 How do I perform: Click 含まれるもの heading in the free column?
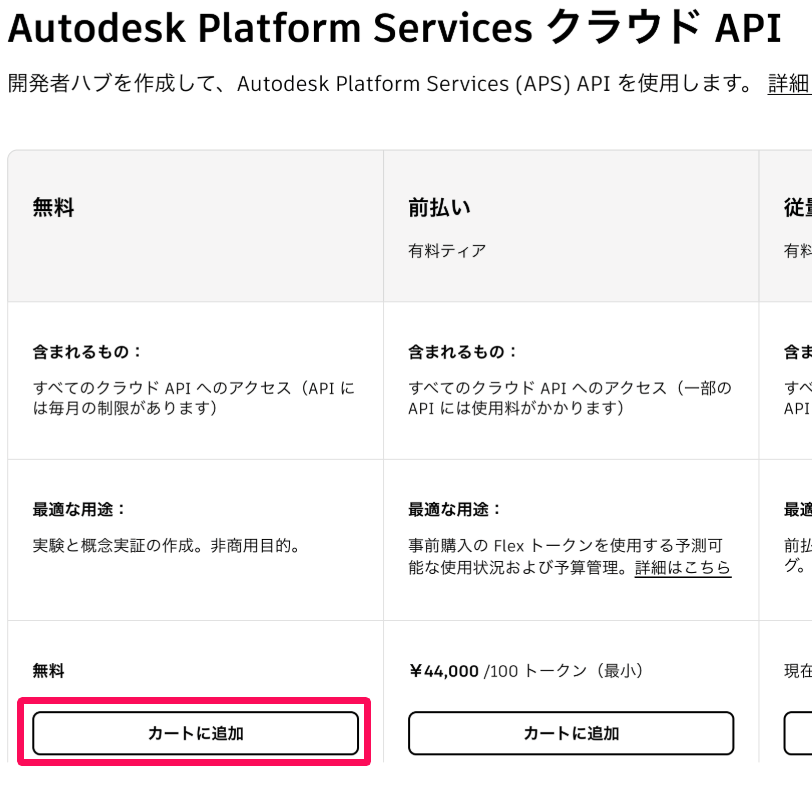click(x=87, y=352)
